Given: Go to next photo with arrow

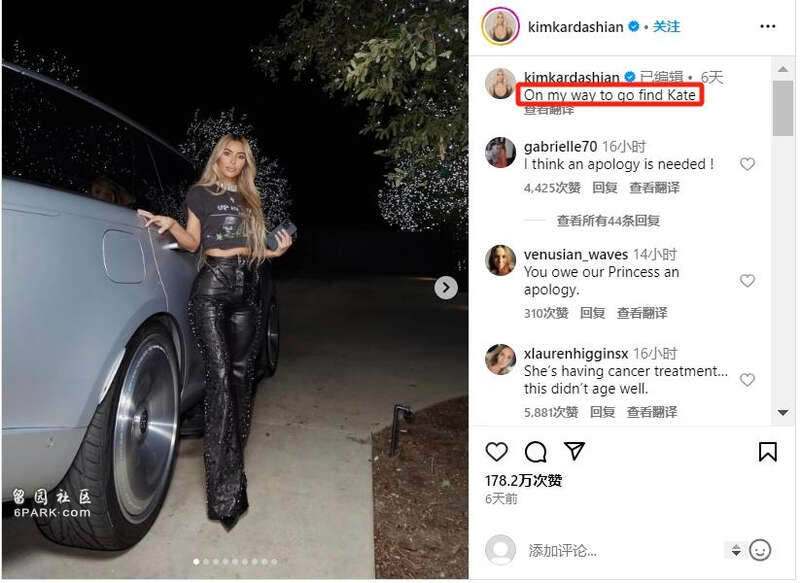Looking at the screenshot, I should [x=446, y=288].
